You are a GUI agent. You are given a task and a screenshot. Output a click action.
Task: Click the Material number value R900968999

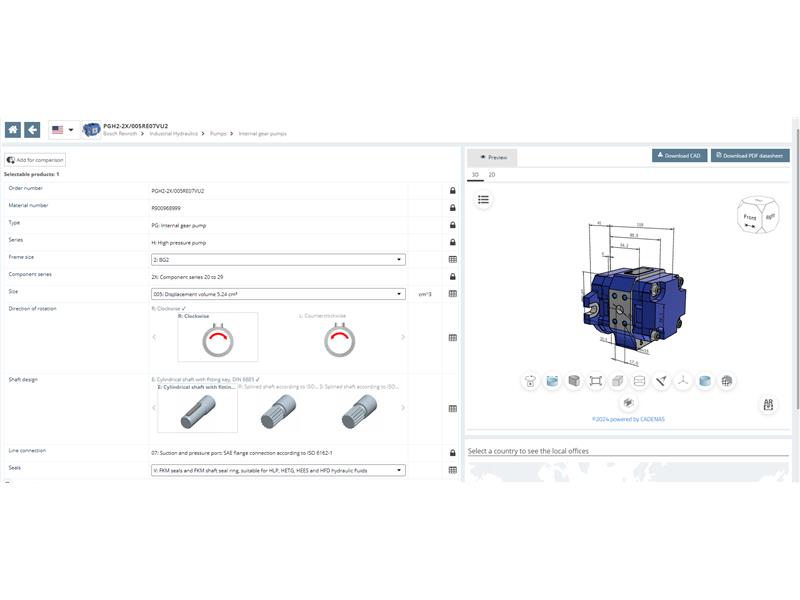166,208
